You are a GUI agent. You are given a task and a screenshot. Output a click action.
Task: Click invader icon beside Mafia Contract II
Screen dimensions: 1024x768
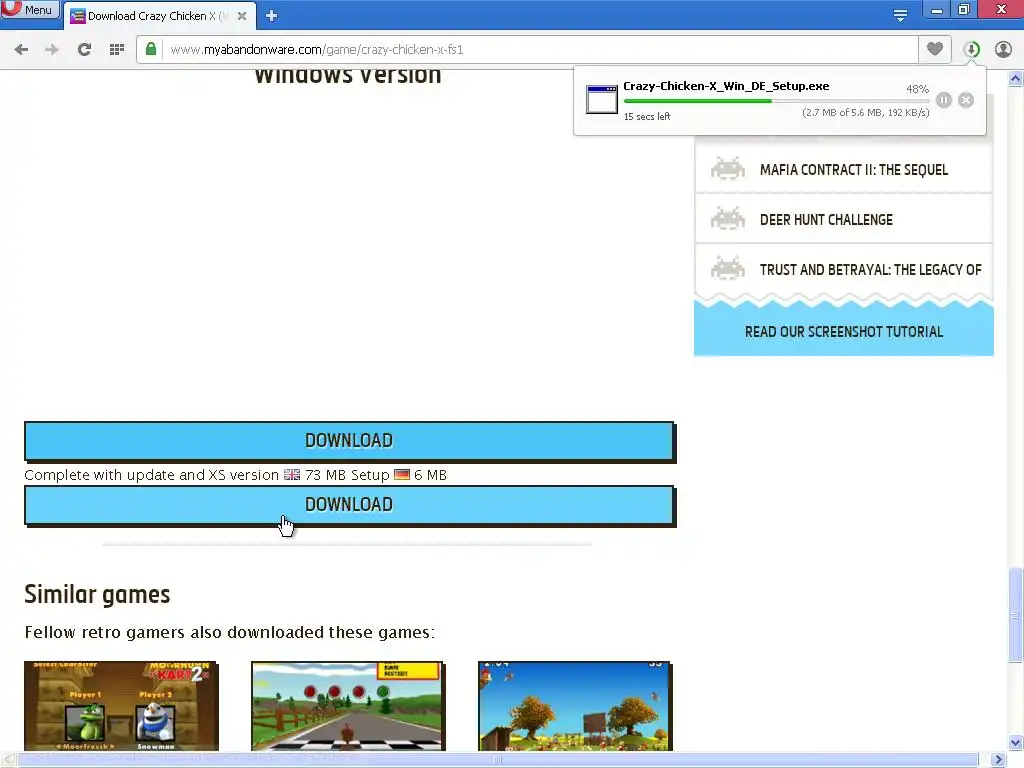[728, 169]
